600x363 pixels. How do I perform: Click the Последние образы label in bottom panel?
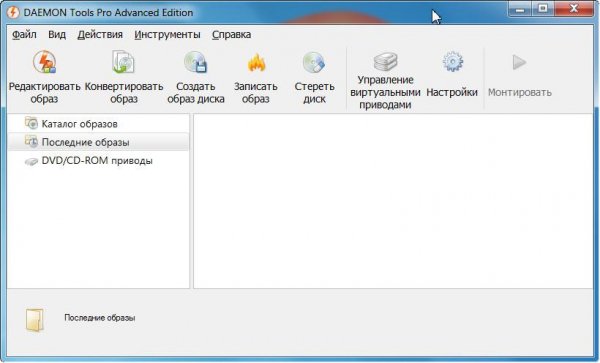[x=99, y=318]
